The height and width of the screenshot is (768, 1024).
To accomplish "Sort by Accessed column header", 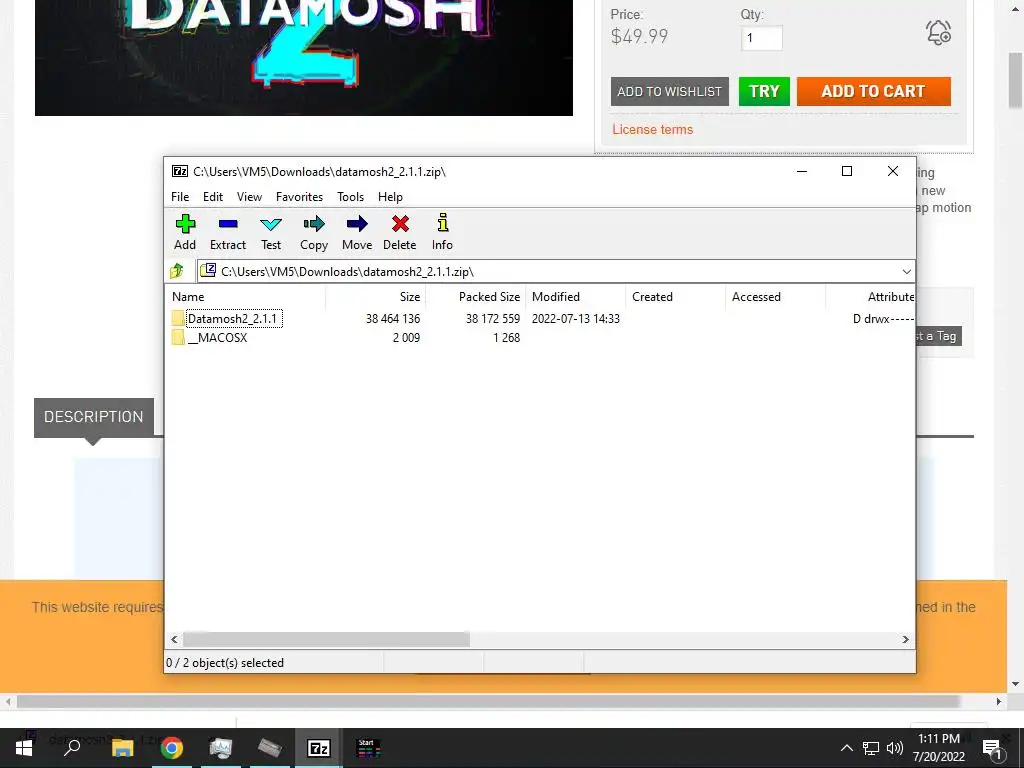I will pos(775,296).
